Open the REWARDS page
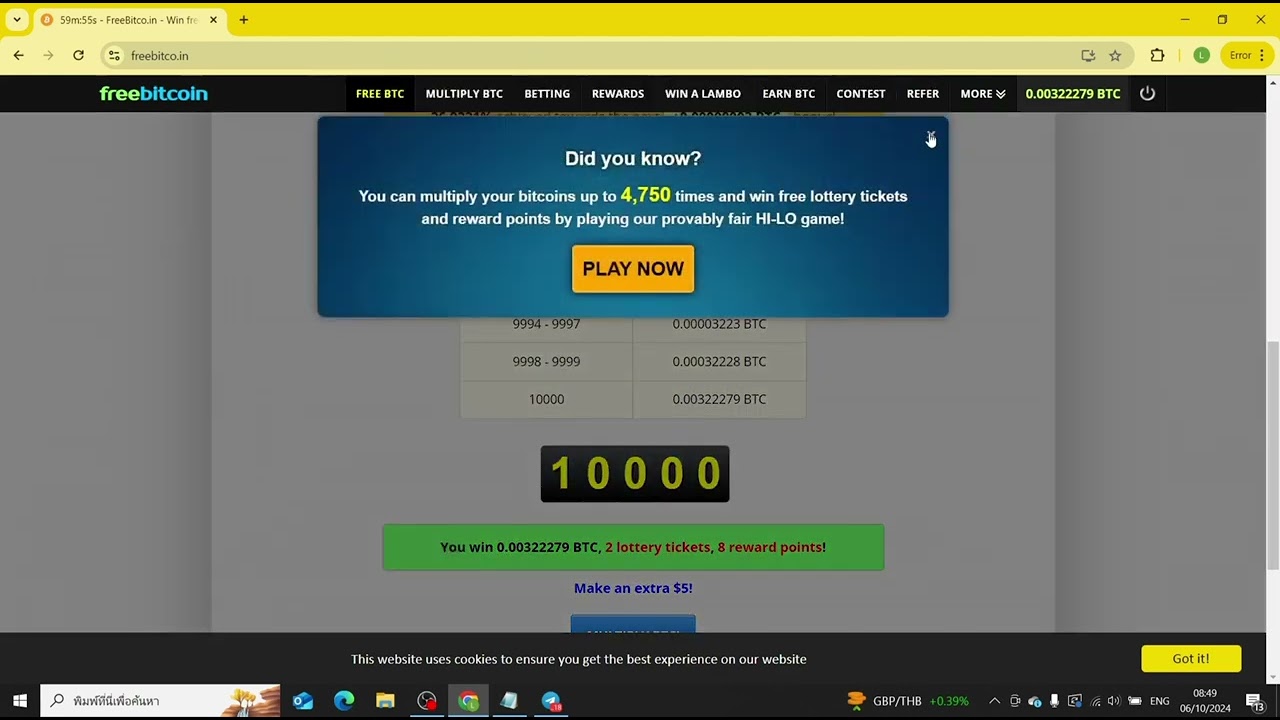The image size is (1280, 720). [618, 94]
